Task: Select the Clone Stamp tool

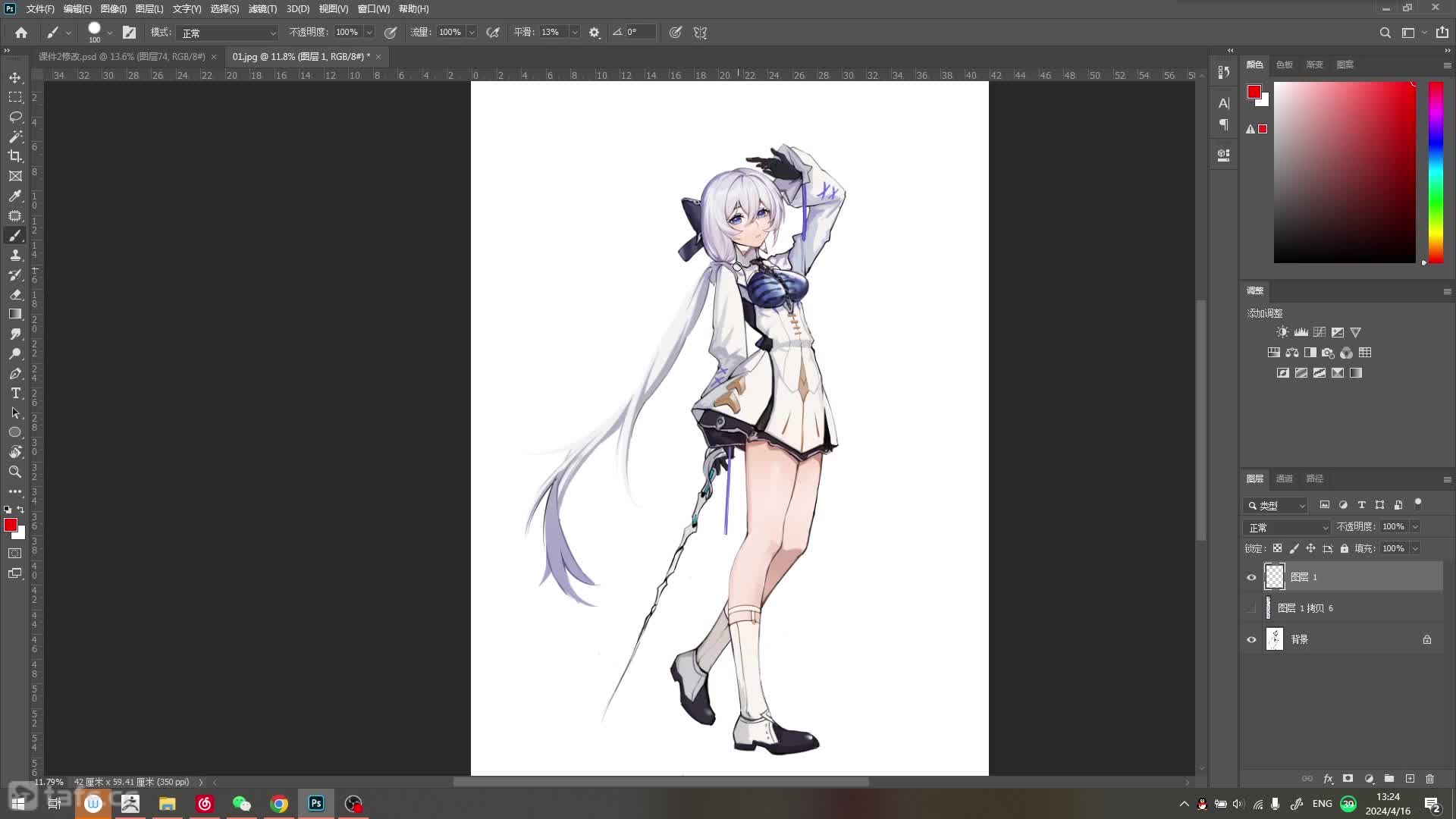Action: click(15, 256)
